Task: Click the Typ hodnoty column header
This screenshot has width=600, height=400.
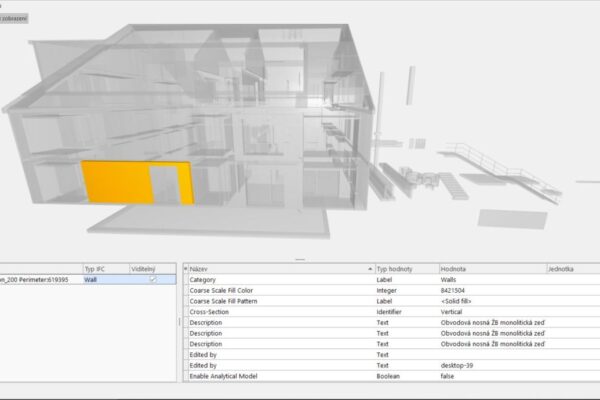Action: pyautogui.click(x=405, y=269)
